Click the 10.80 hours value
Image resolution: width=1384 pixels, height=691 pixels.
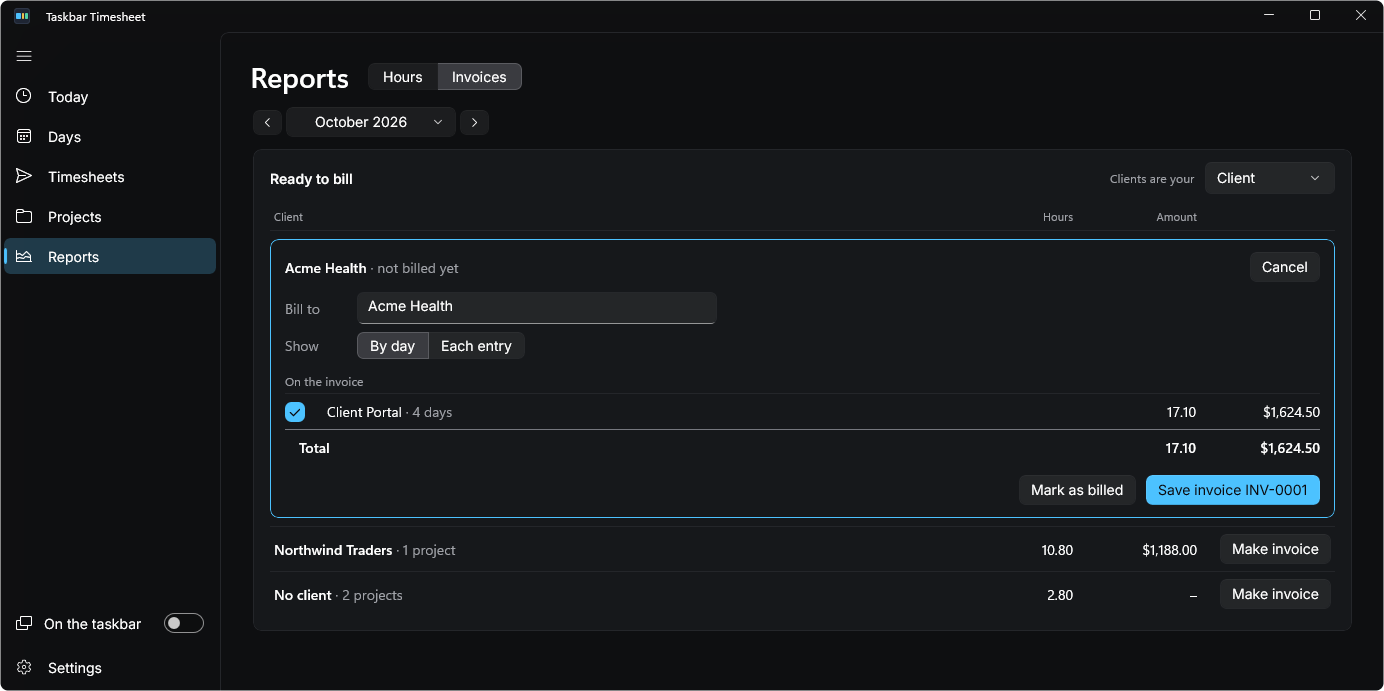1057,550
